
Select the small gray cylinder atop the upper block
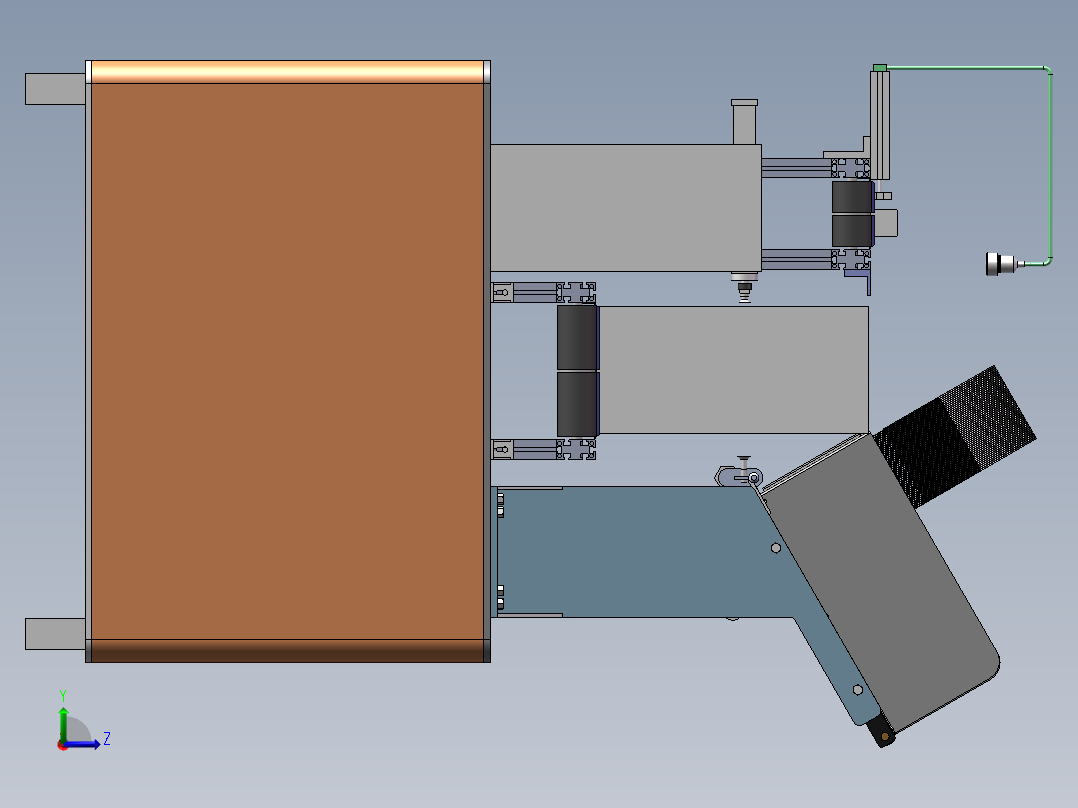point(745,122)
